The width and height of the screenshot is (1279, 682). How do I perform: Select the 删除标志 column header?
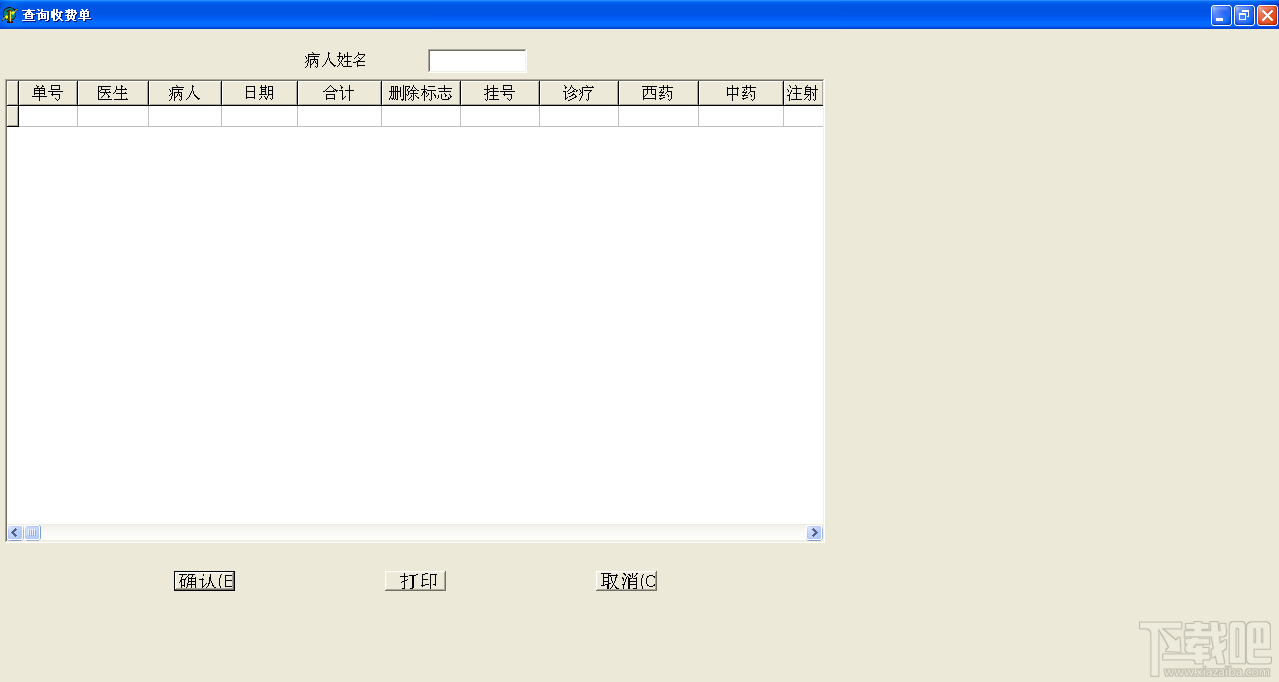pos(419,92)
